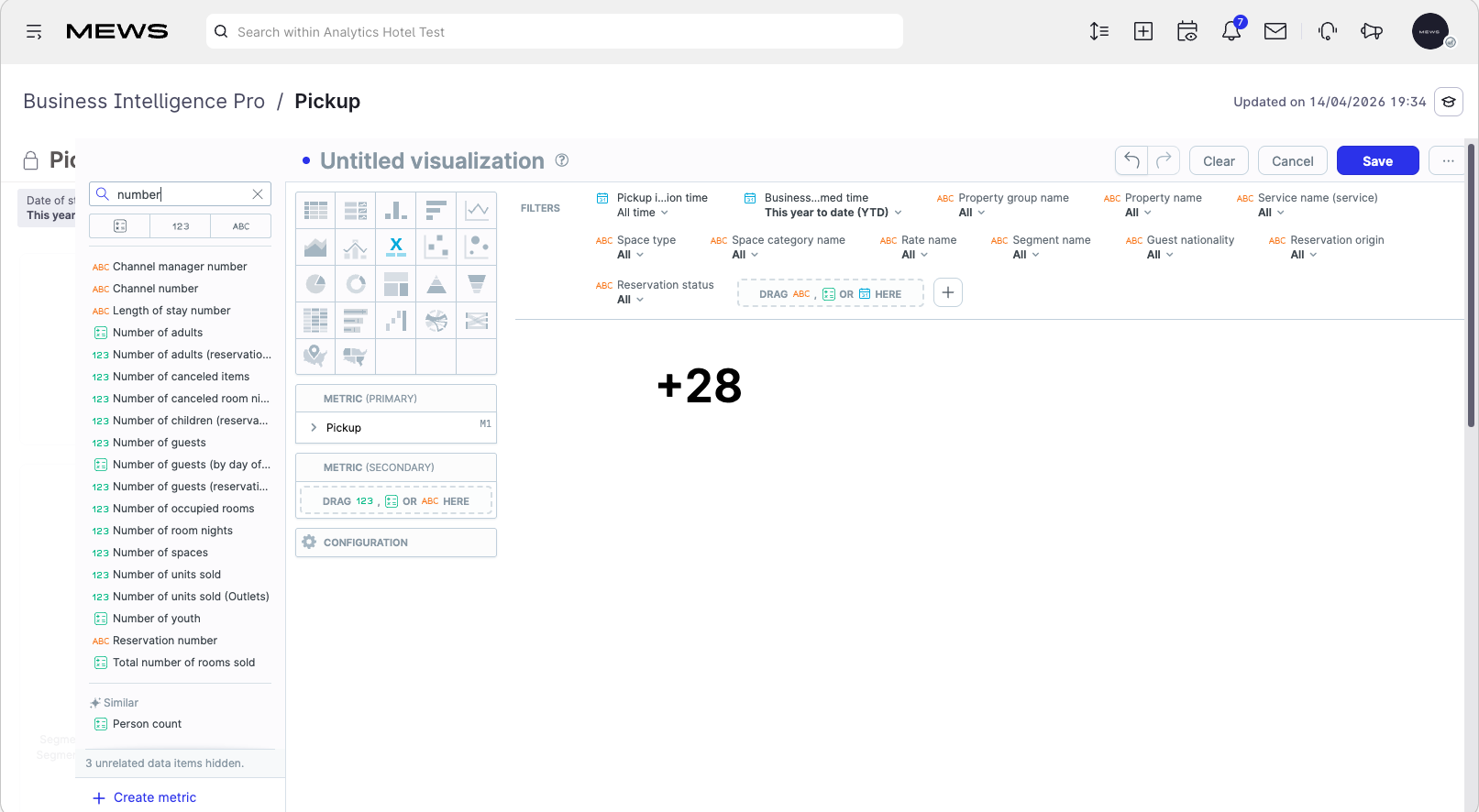This screenshot has width=1479, height=812.
Task: Choose the Bubble chart visualization
Action: tap(477, 247)
